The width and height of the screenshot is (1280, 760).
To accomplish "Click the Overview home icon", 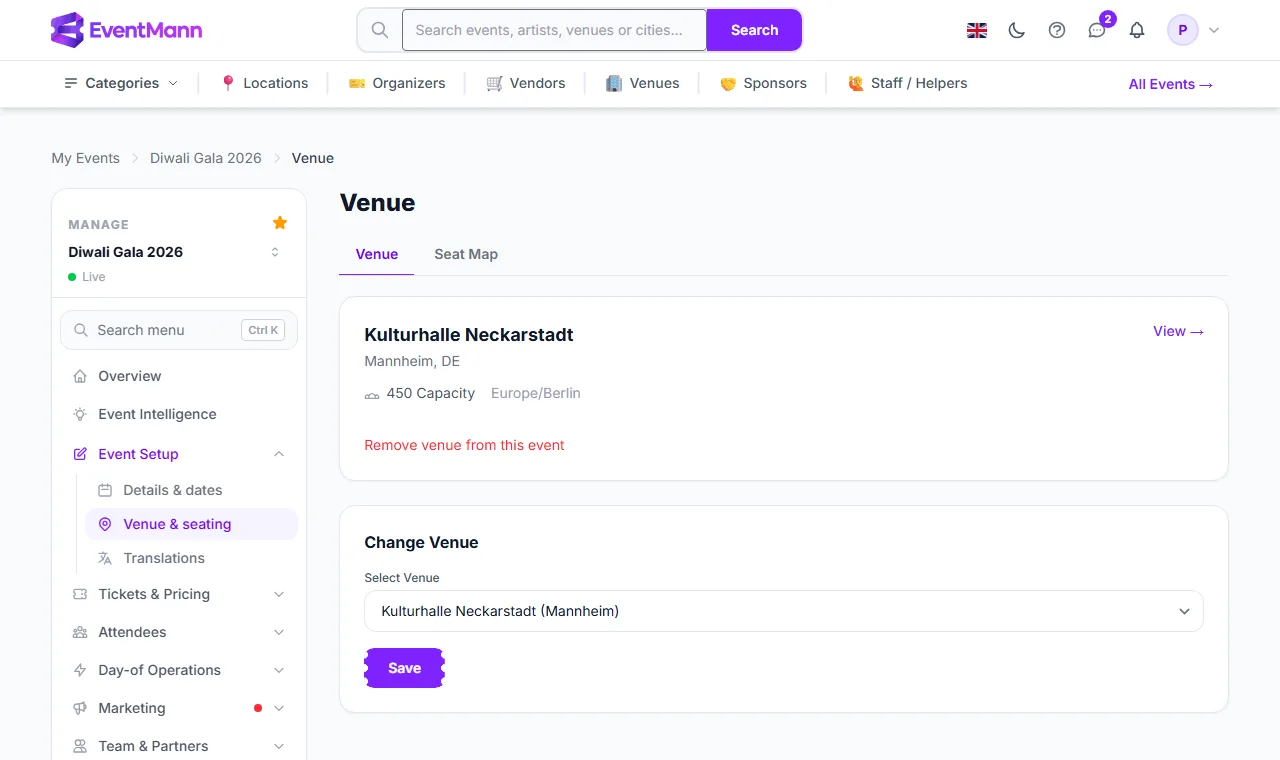I will tap(80, 376).
